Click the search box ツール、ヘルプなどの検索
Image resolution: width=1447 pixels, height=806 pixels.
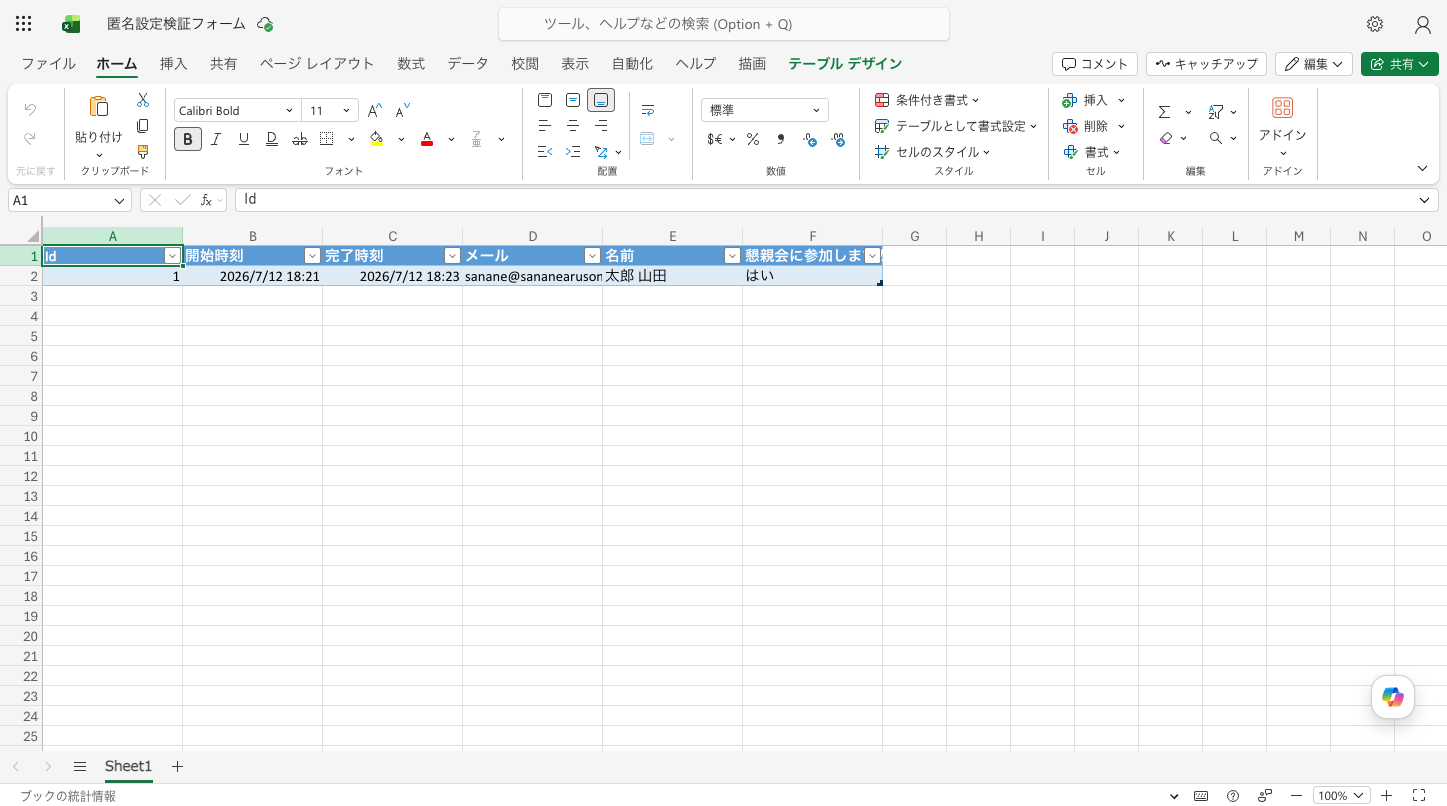[x=724, y=24]
